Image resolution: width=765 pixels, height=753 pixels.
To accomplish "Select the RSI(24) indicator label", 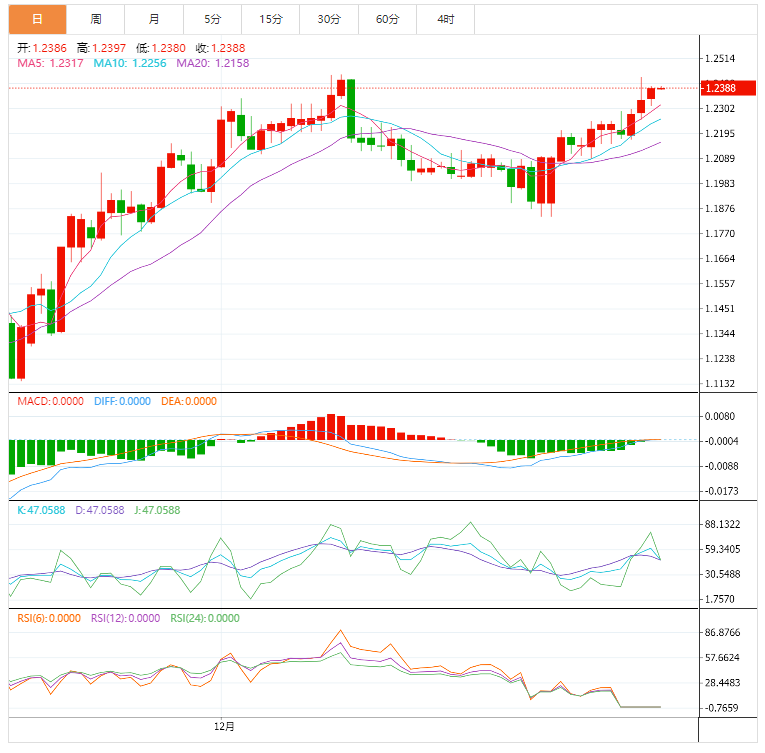I will pyautogui.click(x=205, y=618).
